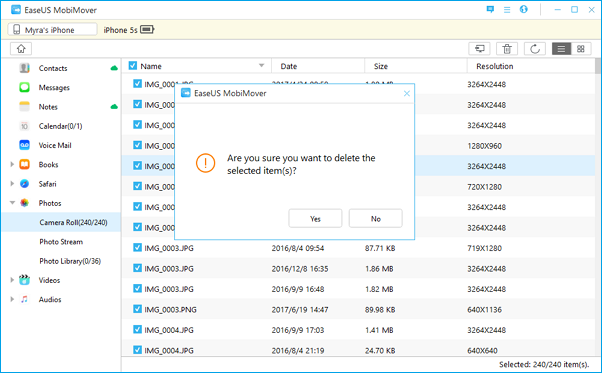Collapse the Photos tree node

click(12, 203)
